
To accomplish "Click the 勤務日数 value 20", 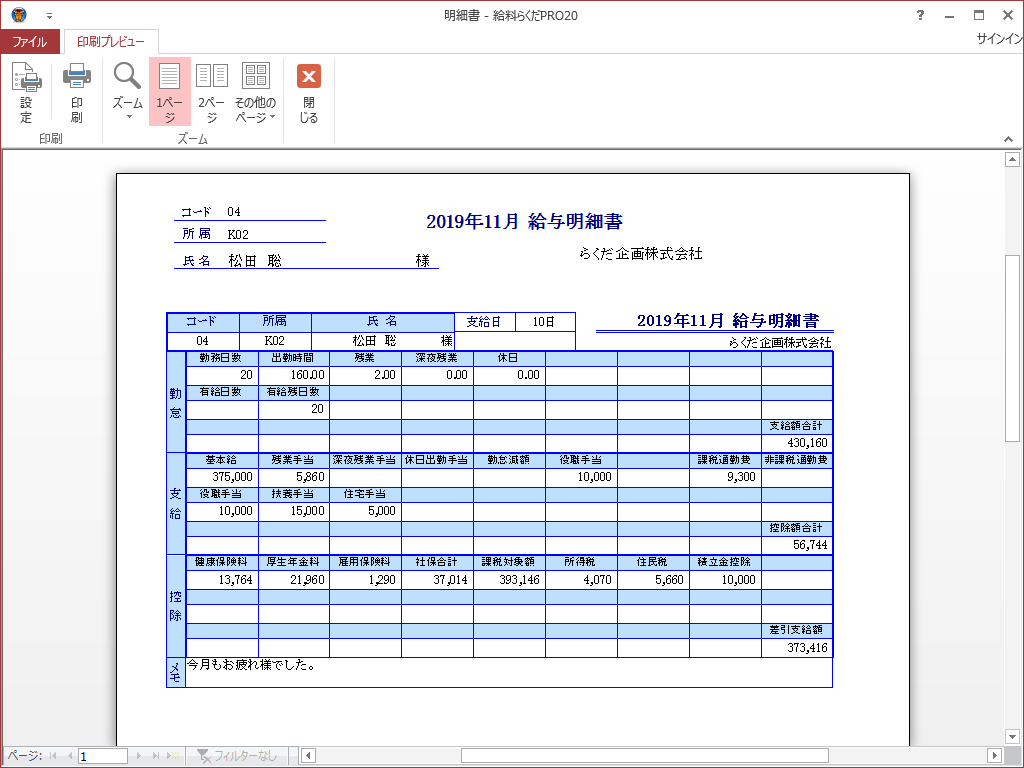I will tap(246, 375).
